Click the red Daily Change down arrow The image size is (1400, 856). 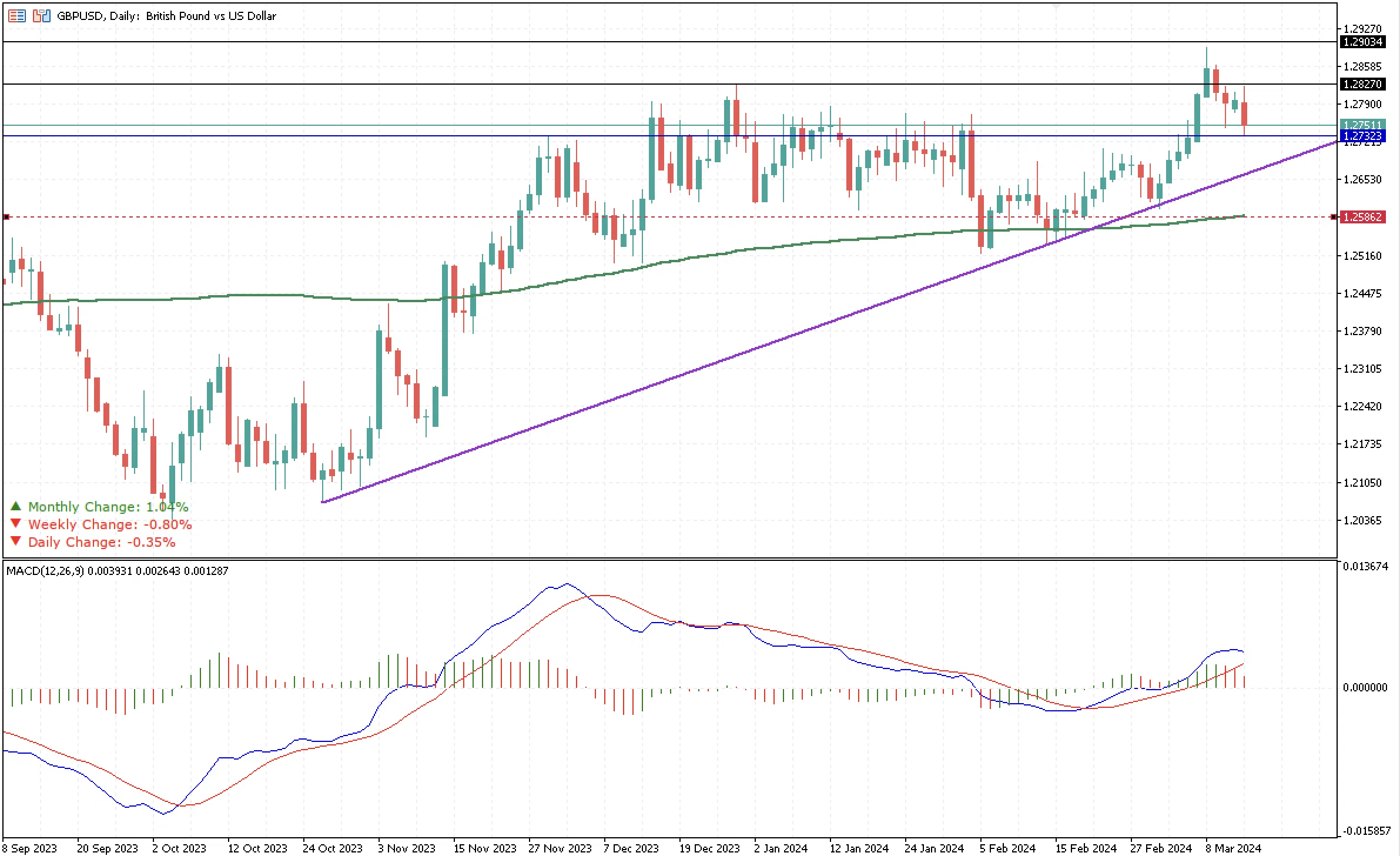pos(16,541)
